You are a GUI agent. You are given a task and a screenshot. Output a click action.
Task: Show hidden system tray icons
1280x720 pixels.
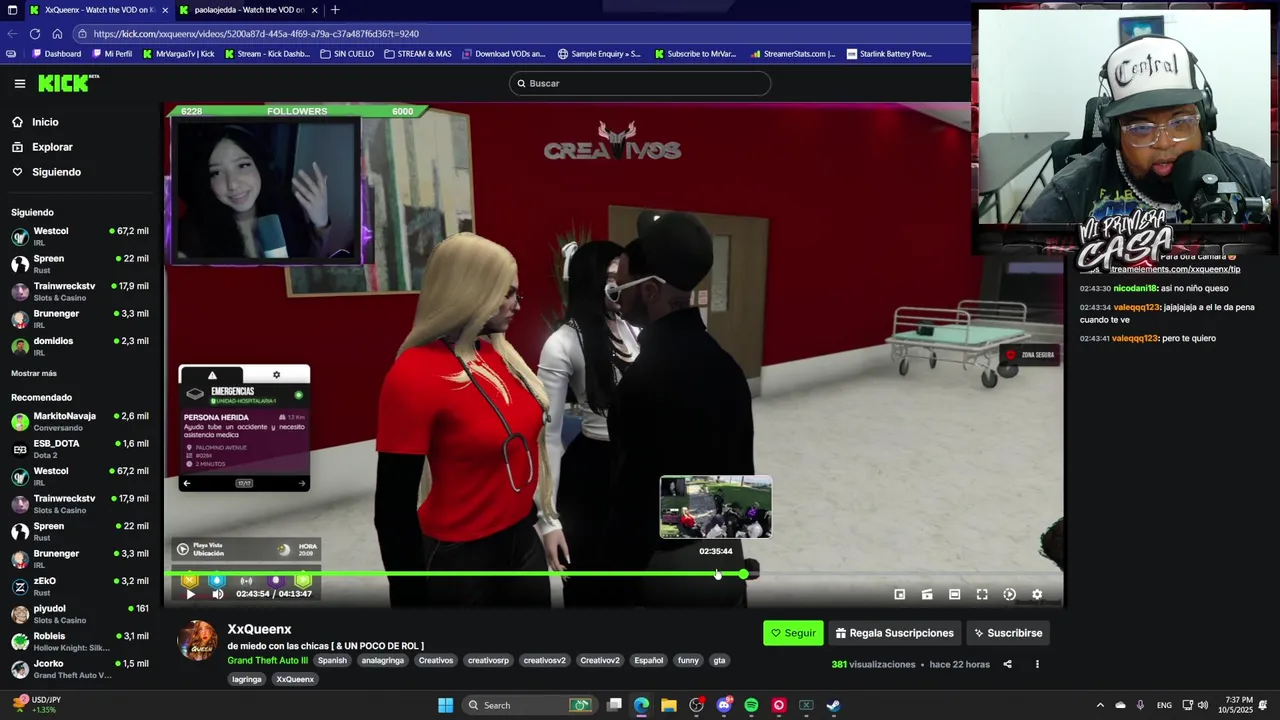(1100, 705)
